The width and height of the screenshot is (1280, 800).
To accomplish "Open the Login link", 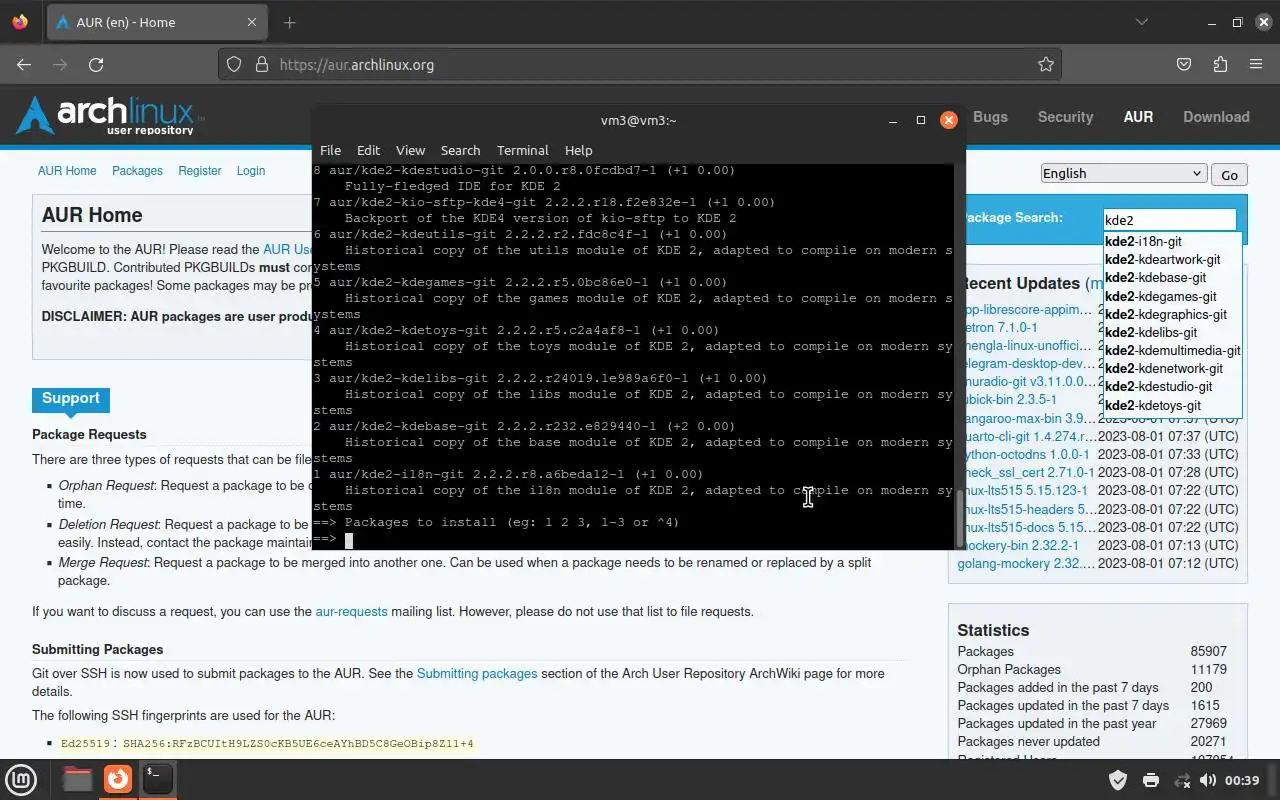I will [x=251, y=170].
